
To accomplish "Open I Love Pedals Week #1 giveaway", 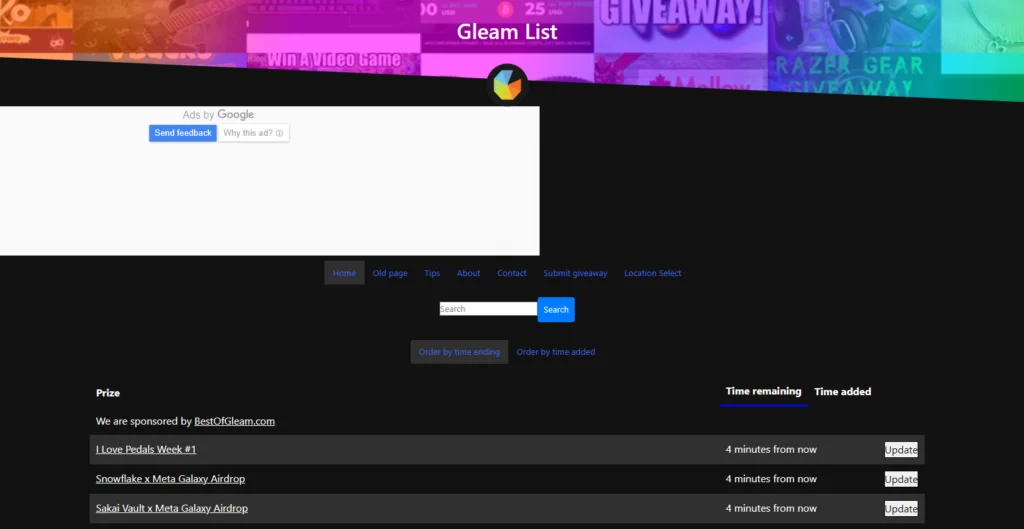I will [146, 449].
